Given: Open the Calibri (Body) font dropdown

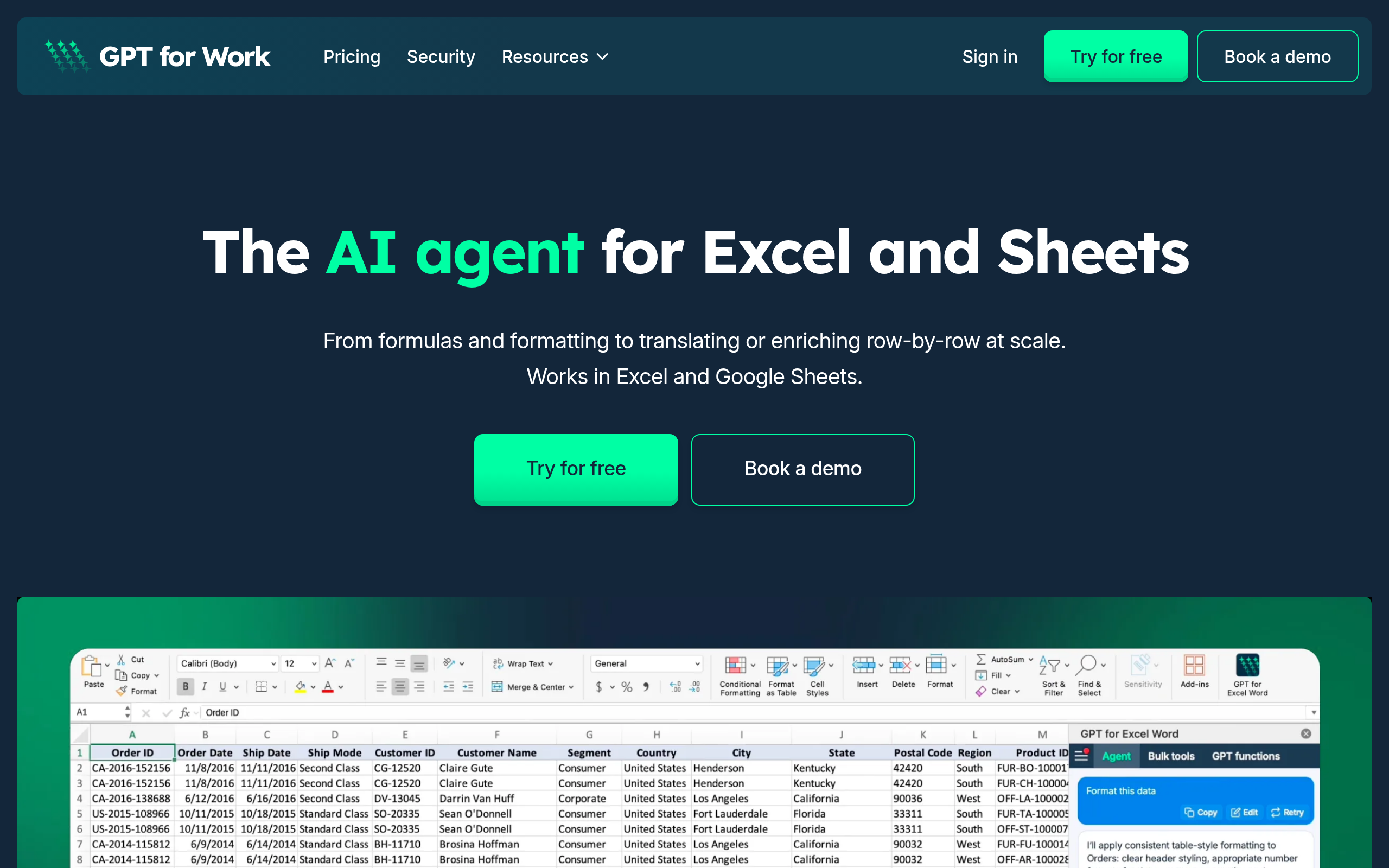Looking at the screenshot, I should point(227,663).
